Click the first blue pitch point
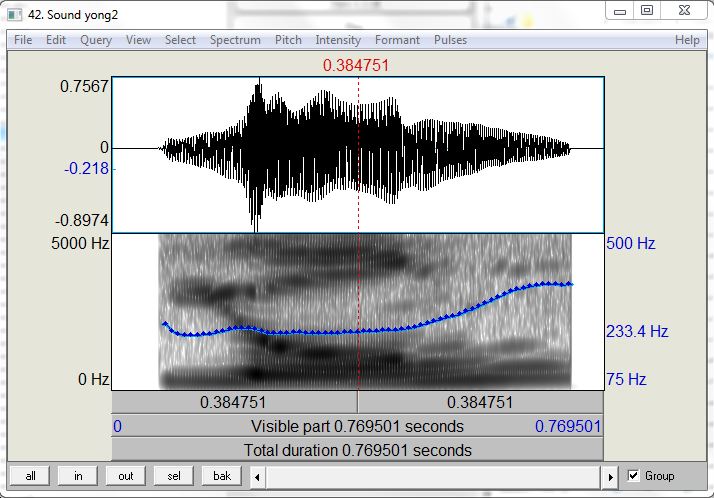 point(165,324)
